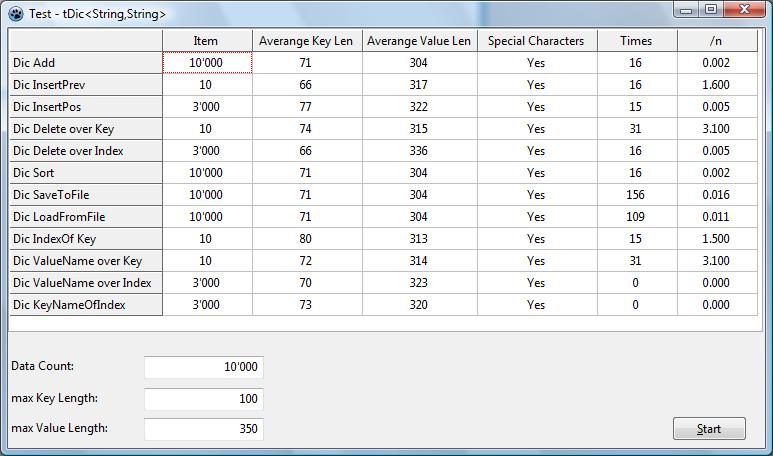Click the max Value Length field
The height and width of the screenshot is (456, 773).
pos(204,429)
